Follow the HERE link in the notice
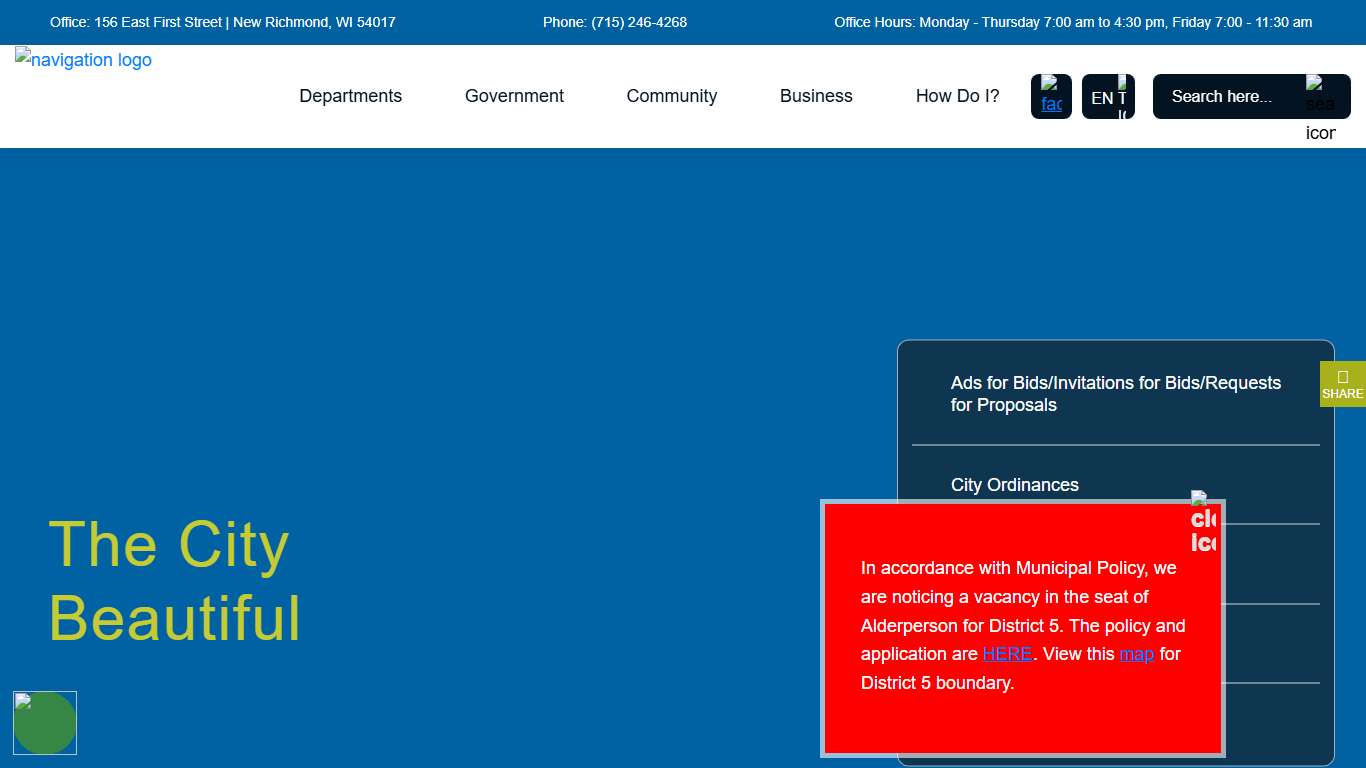 1007,654
